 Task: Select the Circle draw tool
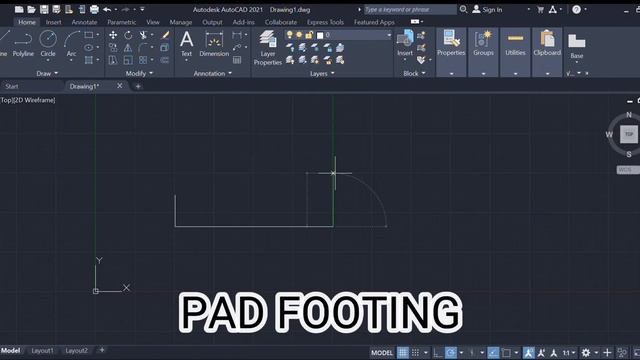48,44
